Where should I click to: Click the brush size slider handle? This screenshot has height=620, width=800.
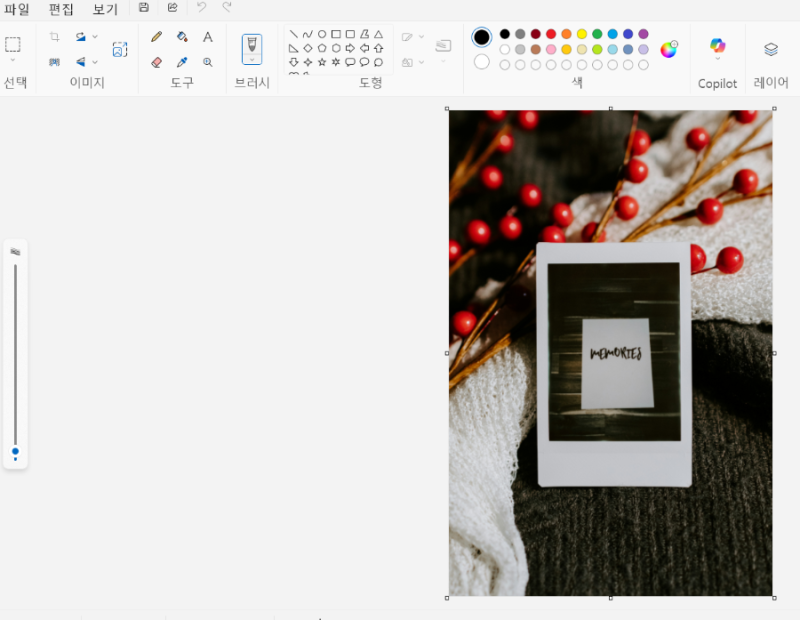pos(15,451)
